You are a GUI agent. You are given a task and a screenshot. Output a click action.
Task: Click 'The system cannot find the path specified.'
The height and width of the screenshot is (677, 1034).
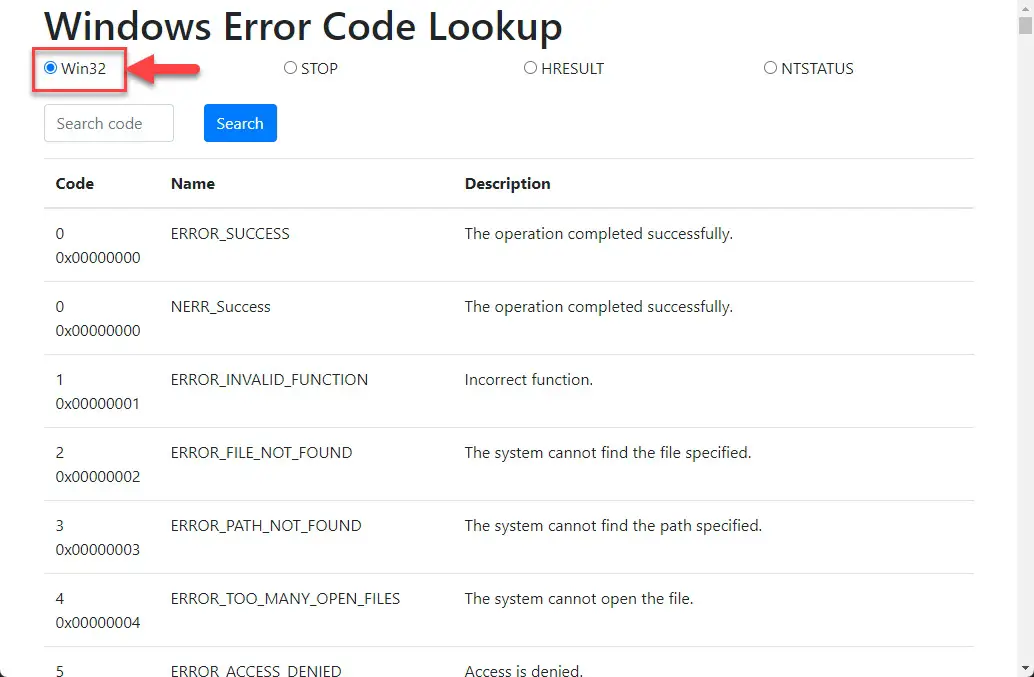pyautogui.click(x=613, y=526)
